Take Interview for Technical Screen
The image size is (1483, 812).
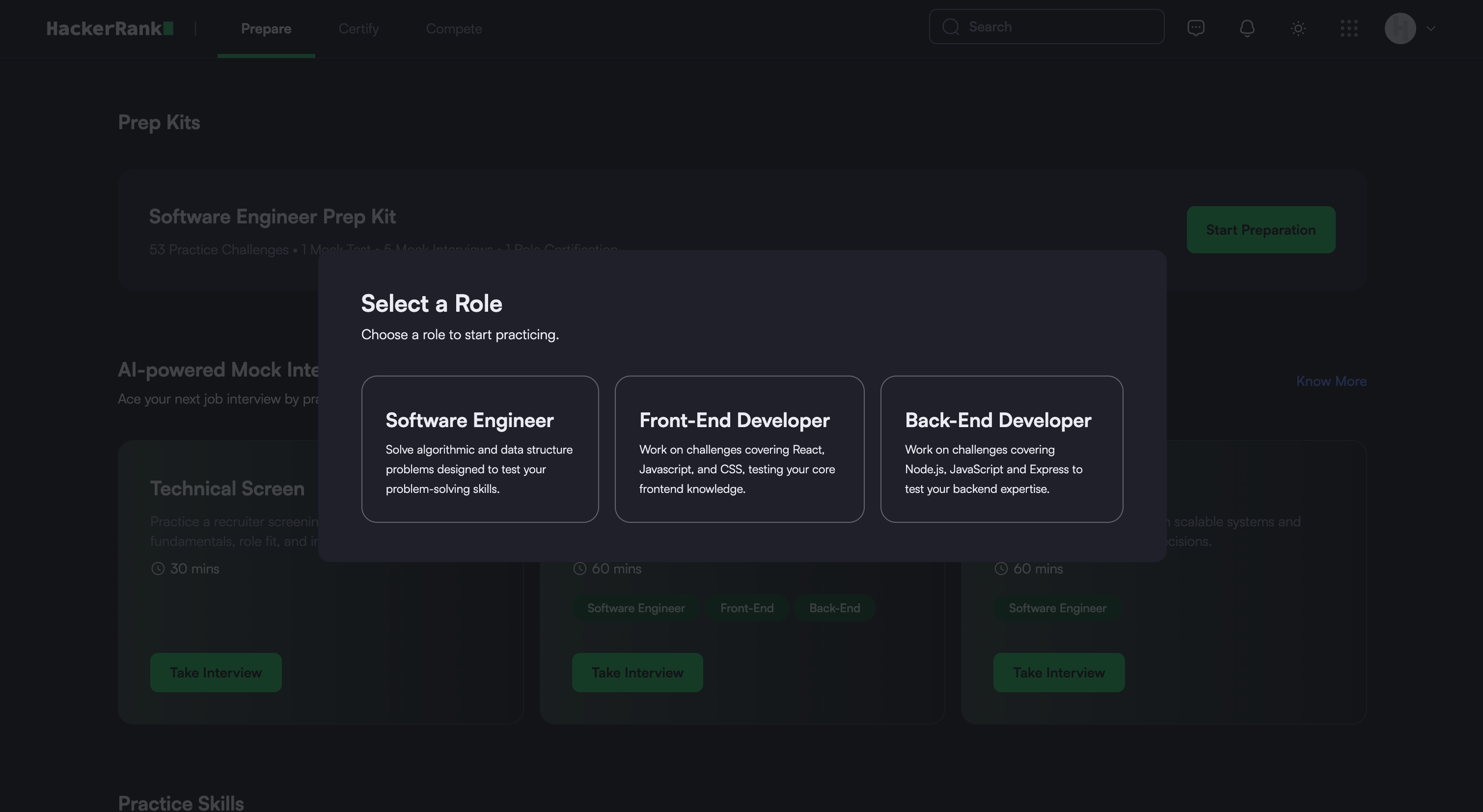pyautogui.click(x=216, y=672)
